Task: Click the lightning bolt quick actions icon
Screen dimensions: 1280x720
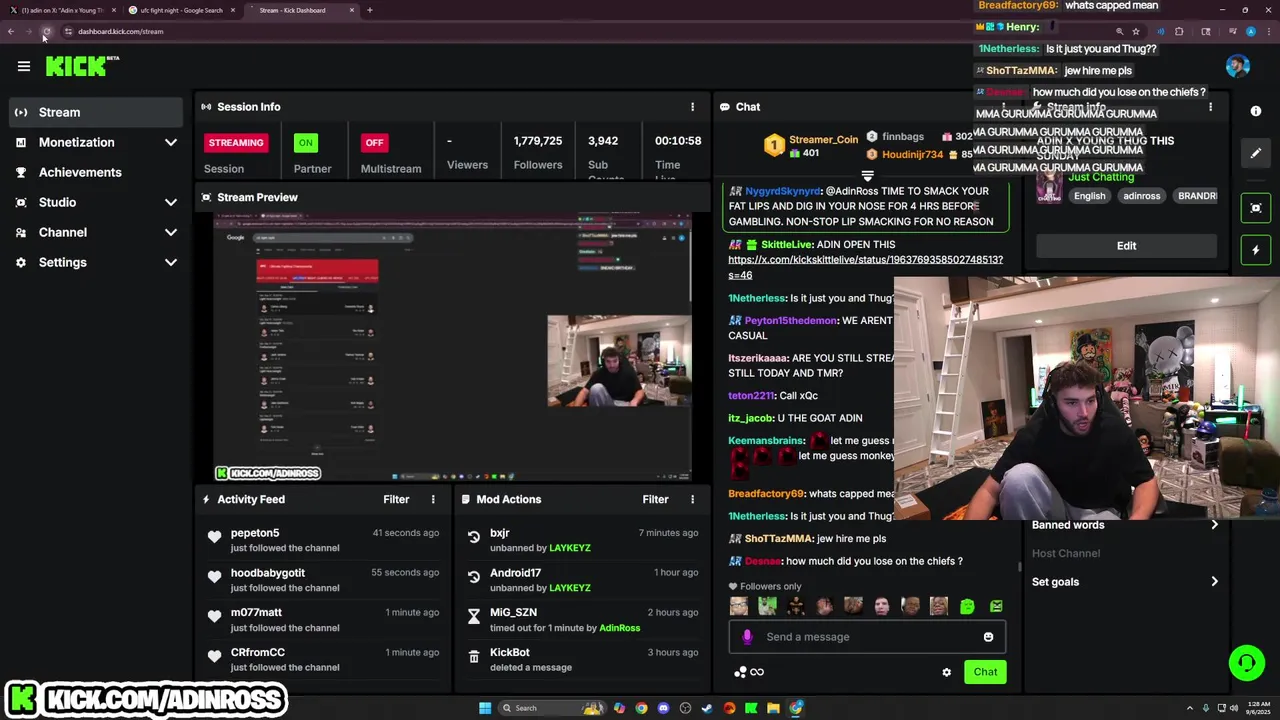Action: pyautogui.click(x=1256, y=250)
